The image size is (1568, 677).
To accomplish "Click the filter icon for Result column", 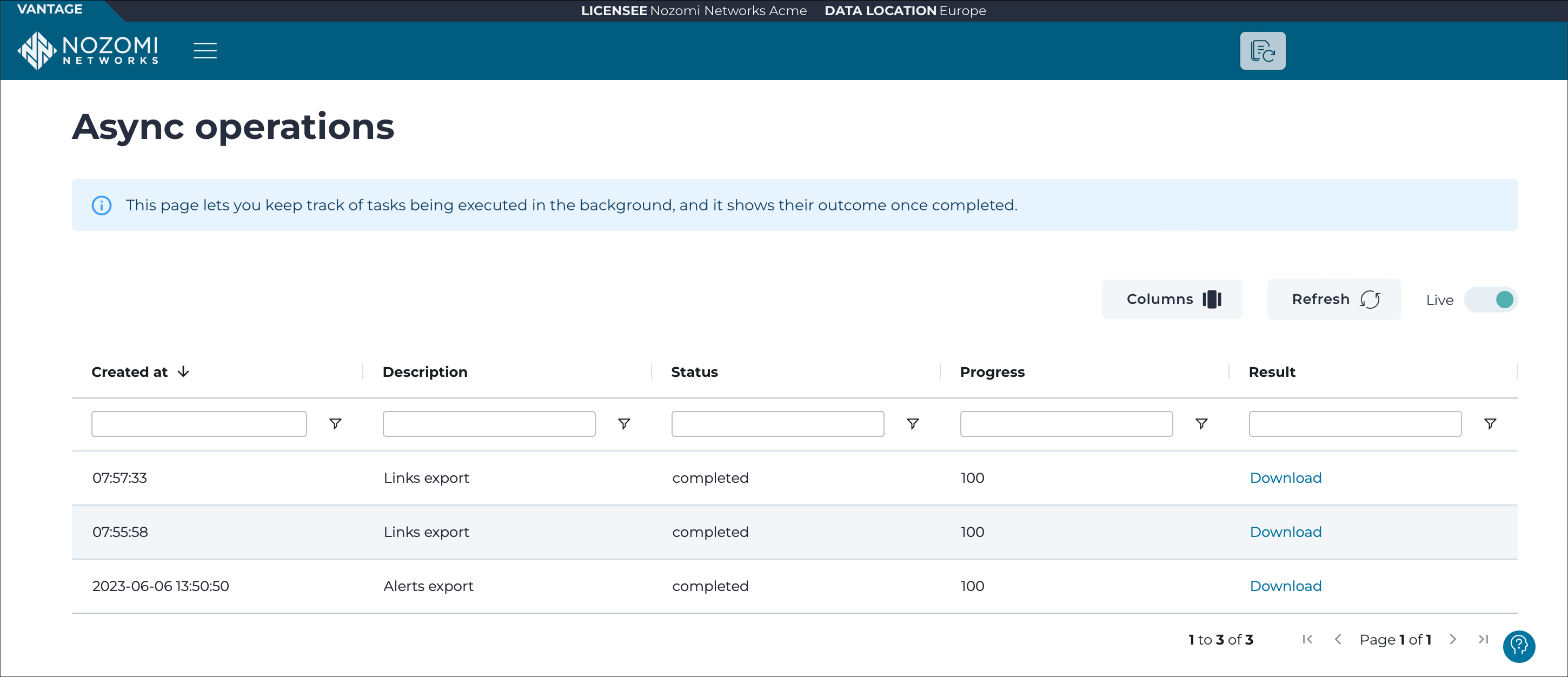I will pos(1490,424).
